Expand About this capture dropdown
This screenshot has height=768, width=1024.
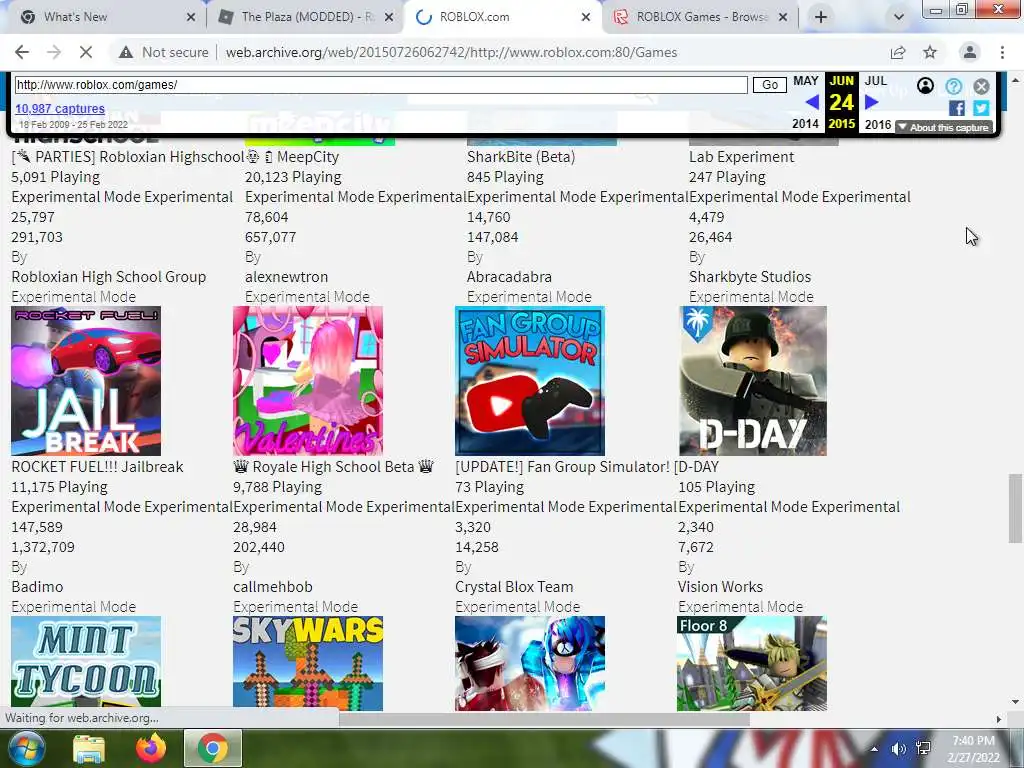(x=944, y=127)
